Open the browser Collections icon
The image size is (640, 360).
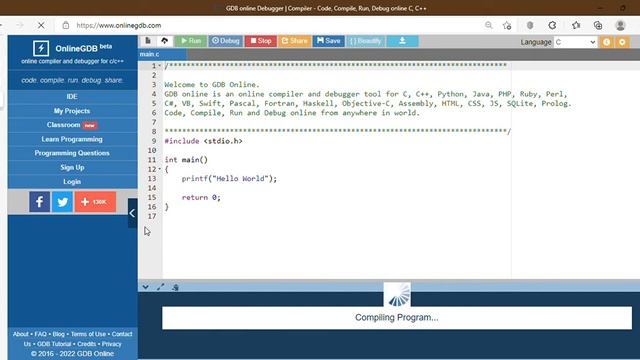pyautogui.click(x=598, y=25)
